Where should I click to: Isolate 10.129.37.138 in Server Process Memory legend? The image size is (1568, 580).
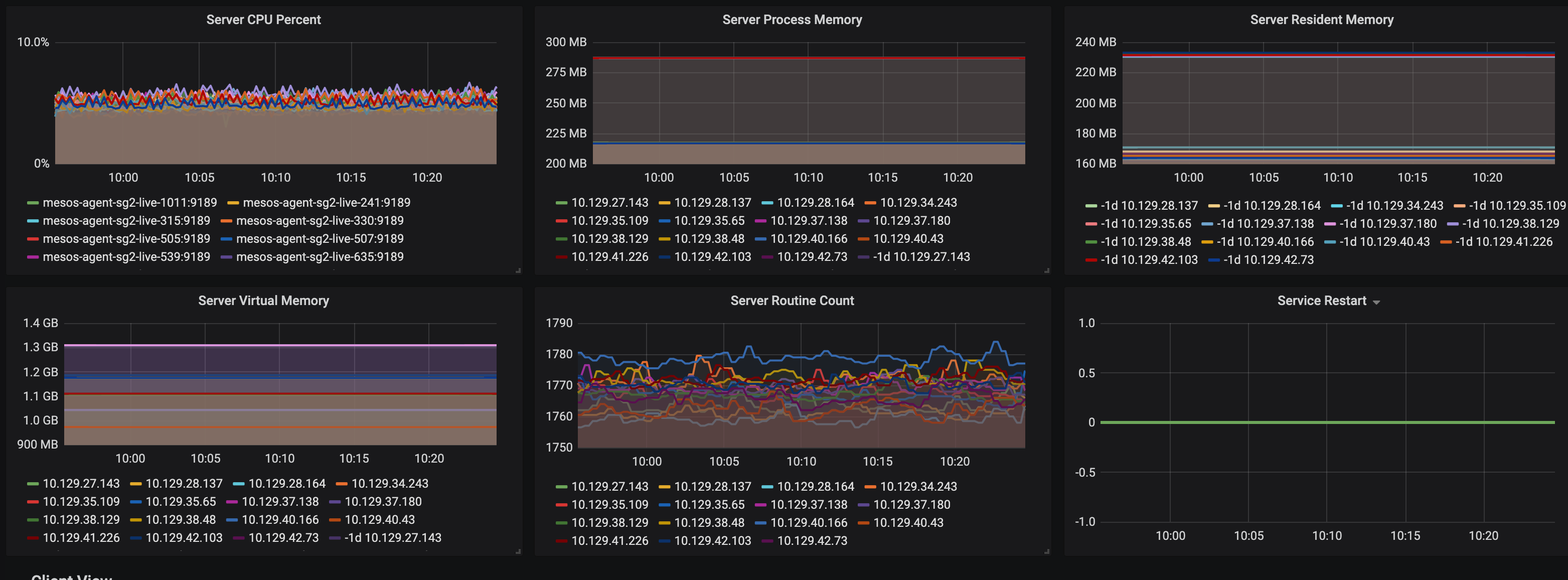(809, 221)
